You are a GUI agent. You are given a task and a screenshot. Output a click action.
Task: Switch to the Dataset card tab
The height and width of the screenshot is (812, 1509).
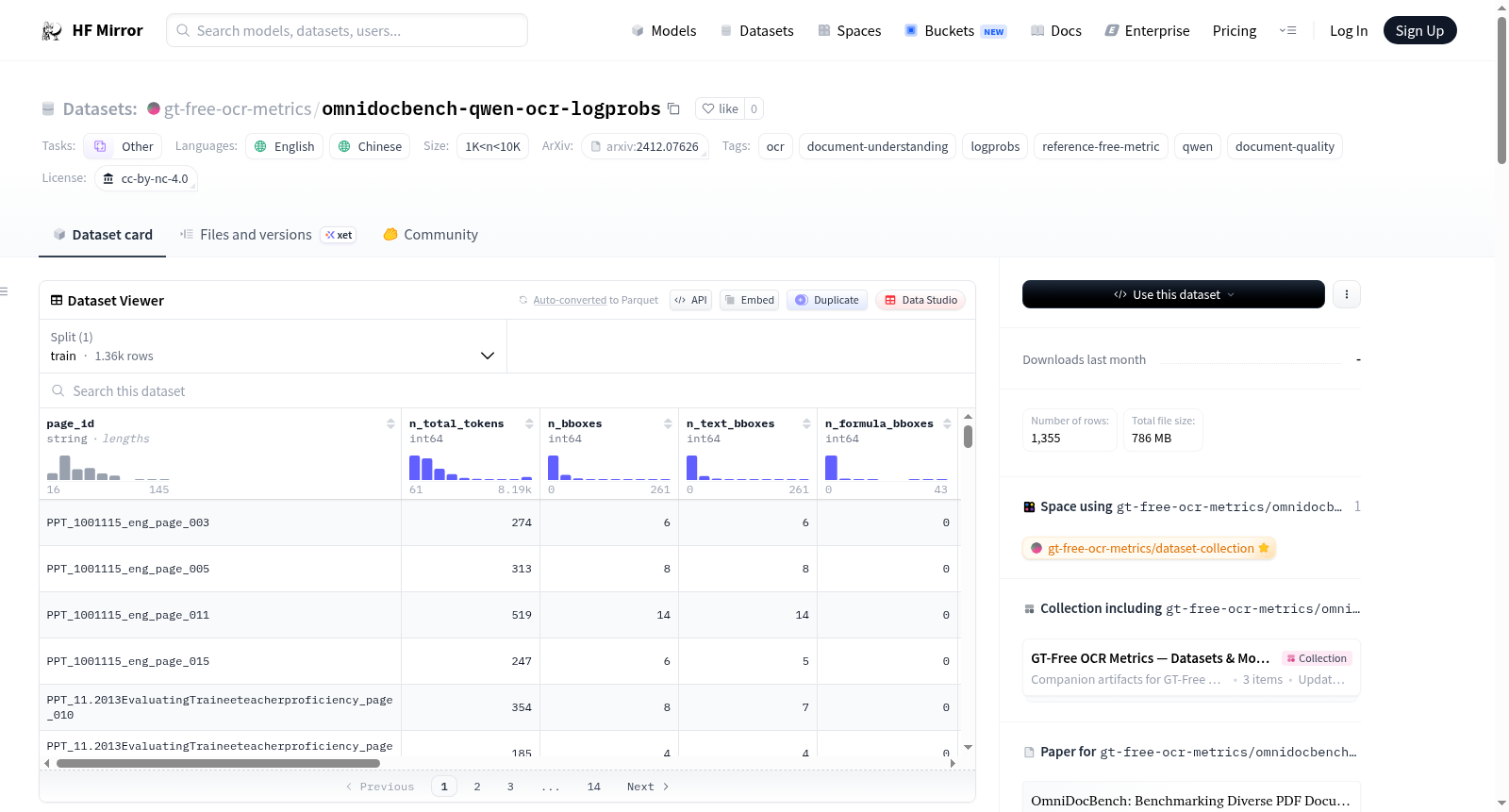coord(102,235)
